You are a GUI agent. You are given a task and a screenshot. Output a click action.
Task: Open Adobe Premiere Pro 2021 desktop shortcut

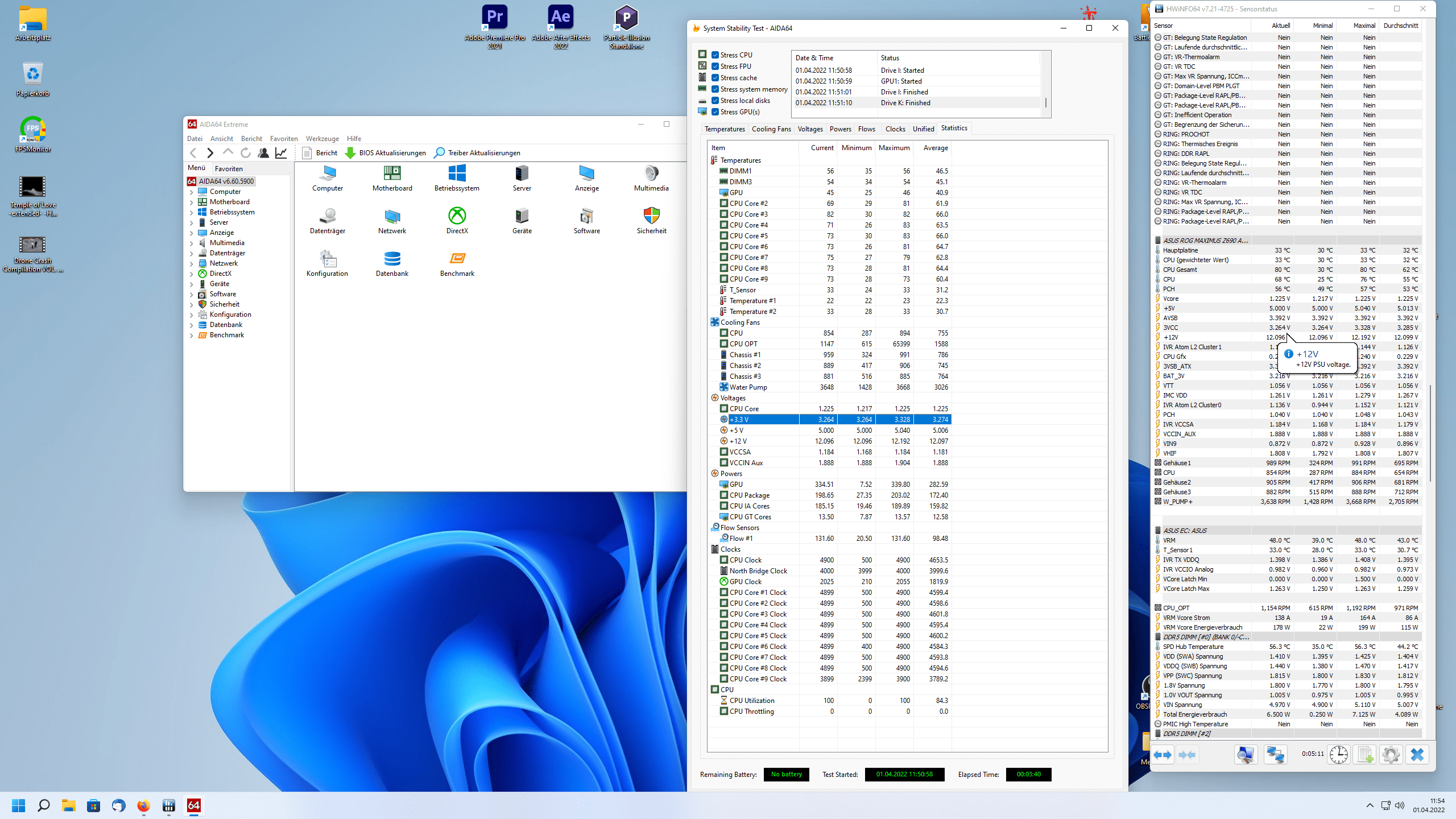pos(495,26)
